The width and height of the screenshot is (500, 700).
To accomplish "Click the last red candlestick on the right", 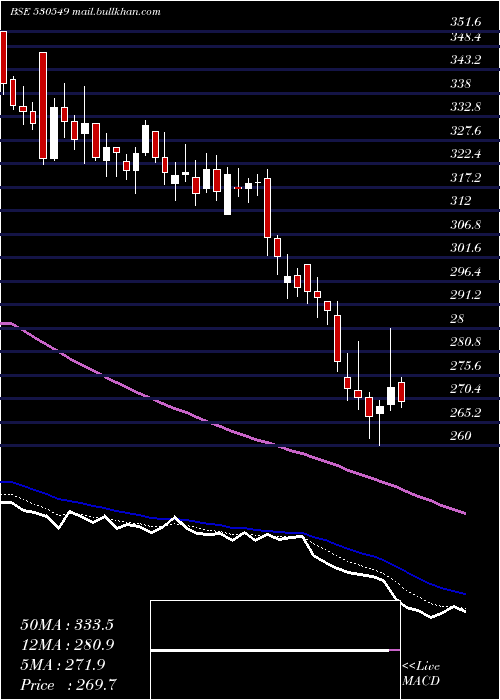I will coord(401,392).
